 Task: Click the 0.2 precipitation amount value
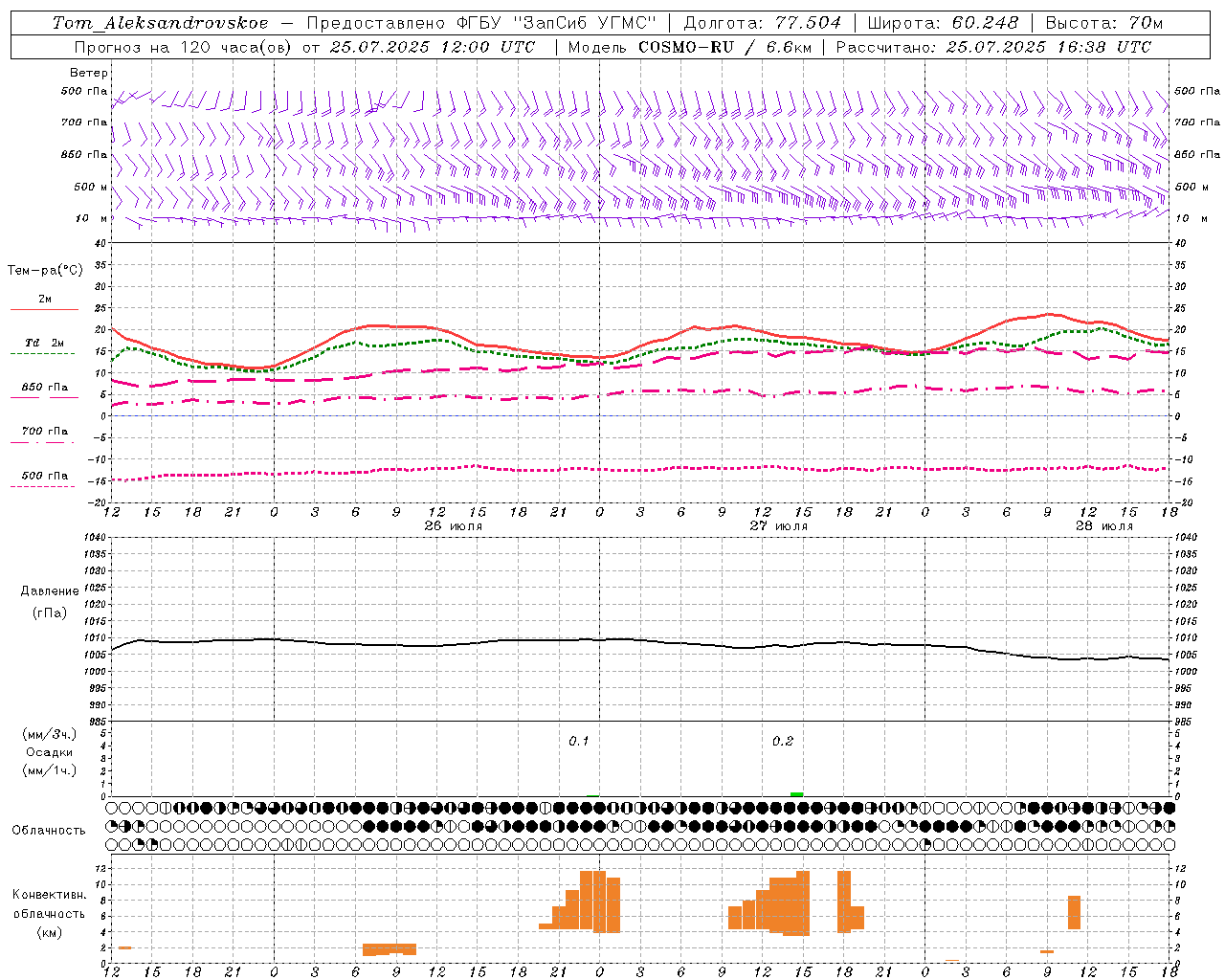(783, 742)
